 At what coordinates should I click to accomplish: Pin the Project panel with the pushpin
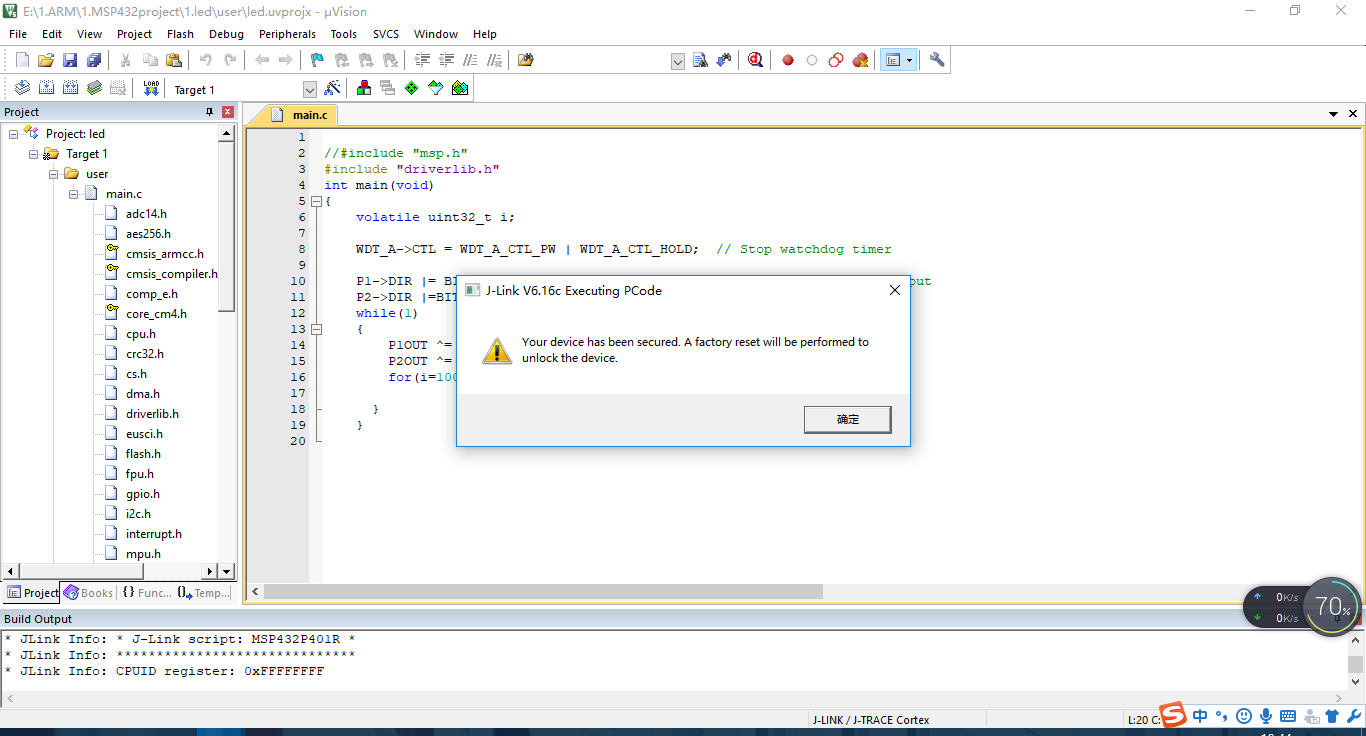[x=210, y=112]
